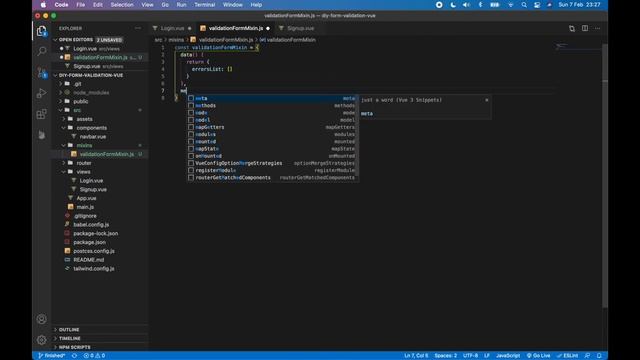Open the errors and warnings status item

[94, 356]
